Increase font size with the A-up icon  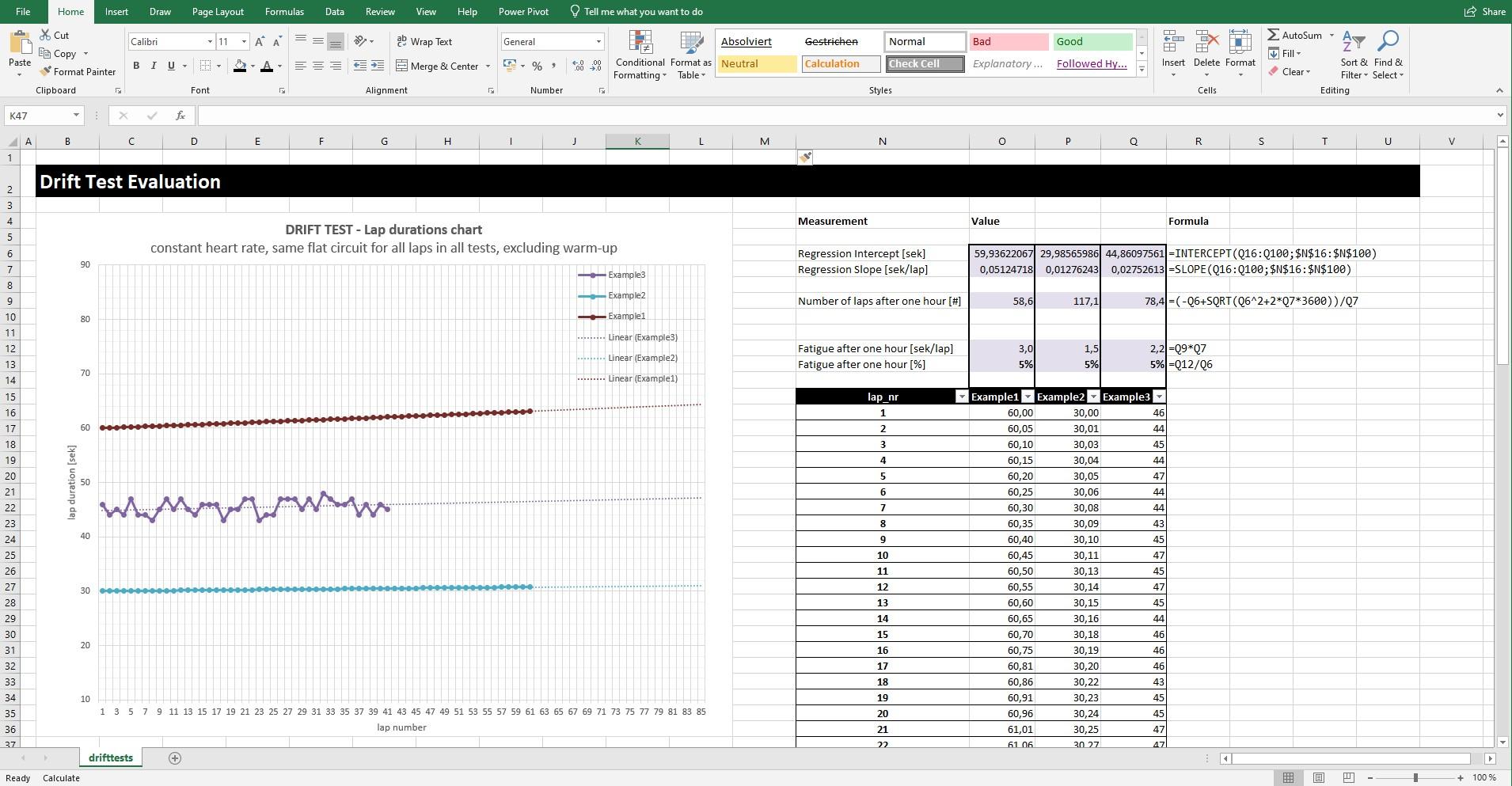[260, 42]
